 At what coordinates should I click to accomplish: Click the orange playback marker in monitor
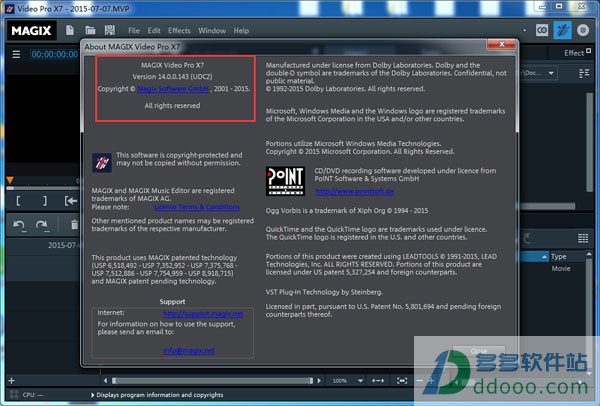pos(10,180)
